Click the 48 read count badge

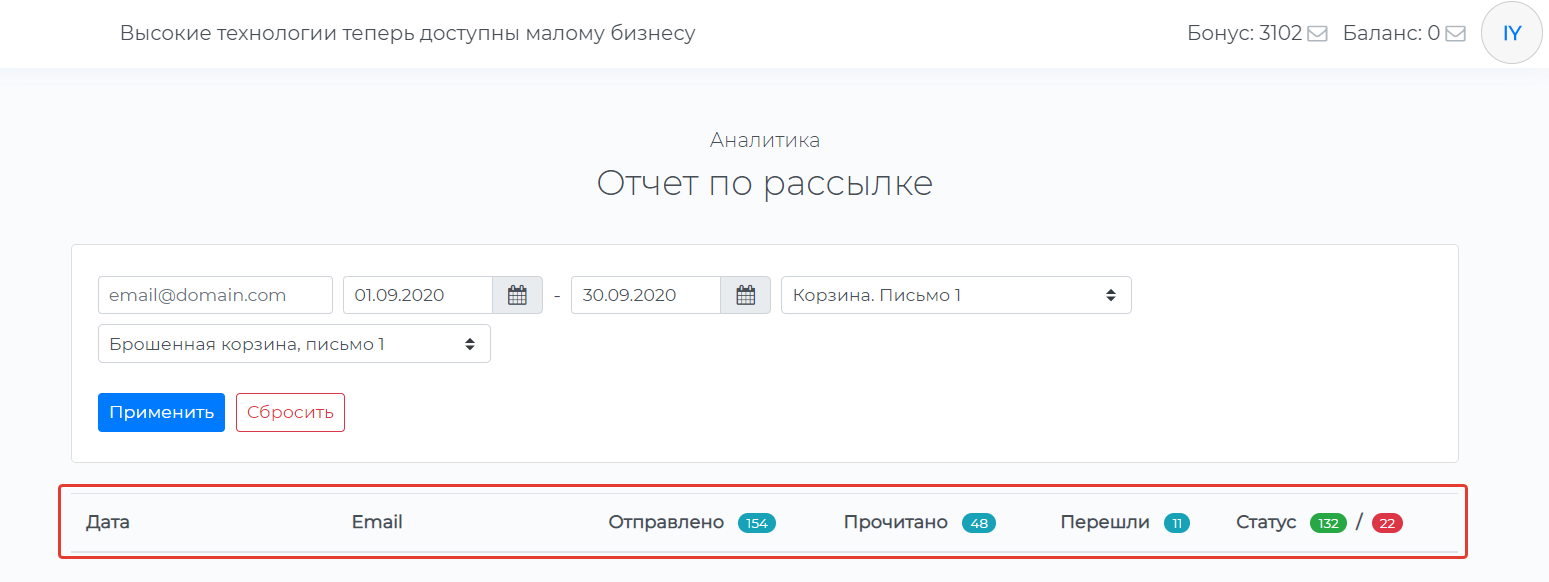978,523
